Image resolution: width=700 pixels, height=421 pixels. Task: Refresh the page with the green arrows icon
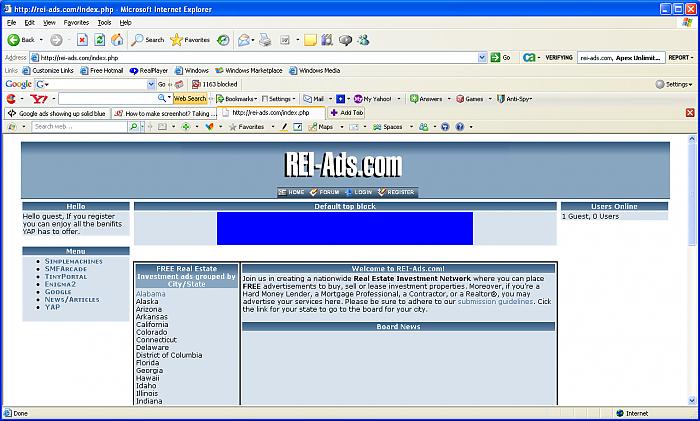[100, 40]
